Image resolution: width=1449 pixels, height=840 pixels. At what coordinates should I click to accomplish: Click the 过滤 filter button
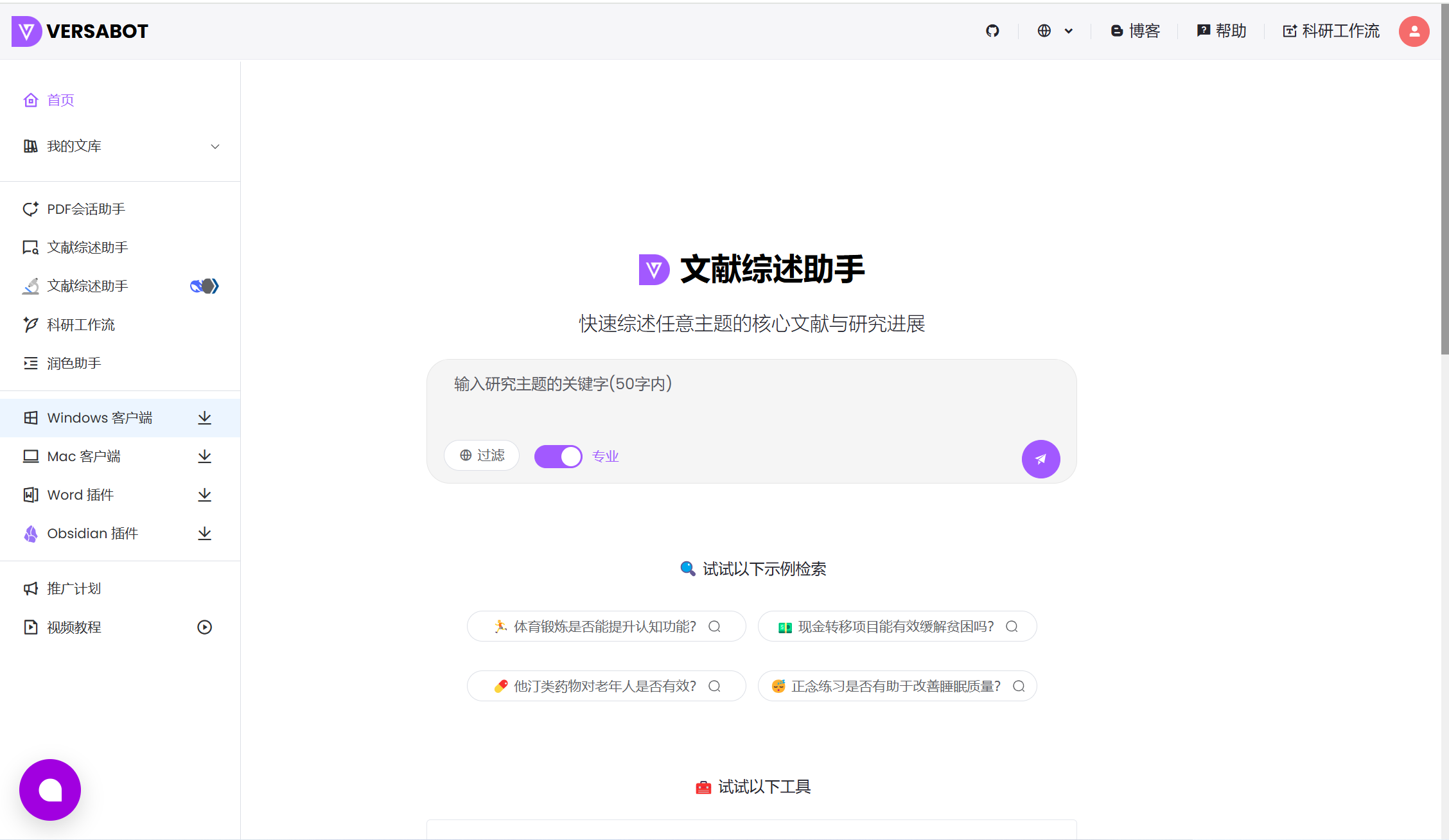click(x=482, y=455)
